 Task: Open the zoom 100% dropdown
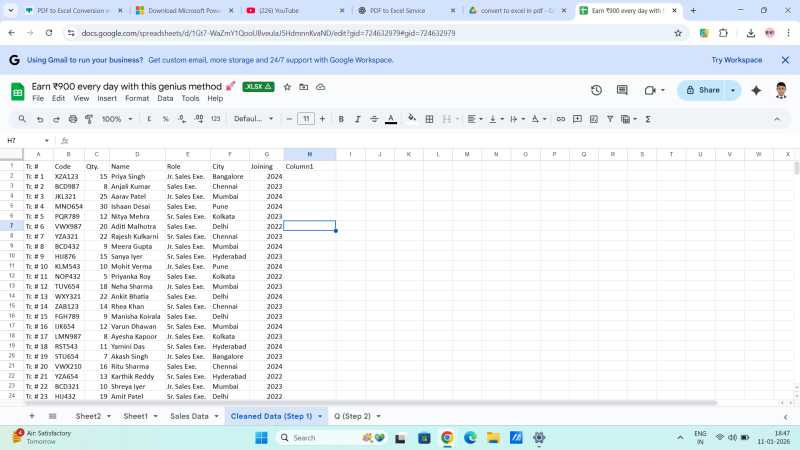(116, 119)
